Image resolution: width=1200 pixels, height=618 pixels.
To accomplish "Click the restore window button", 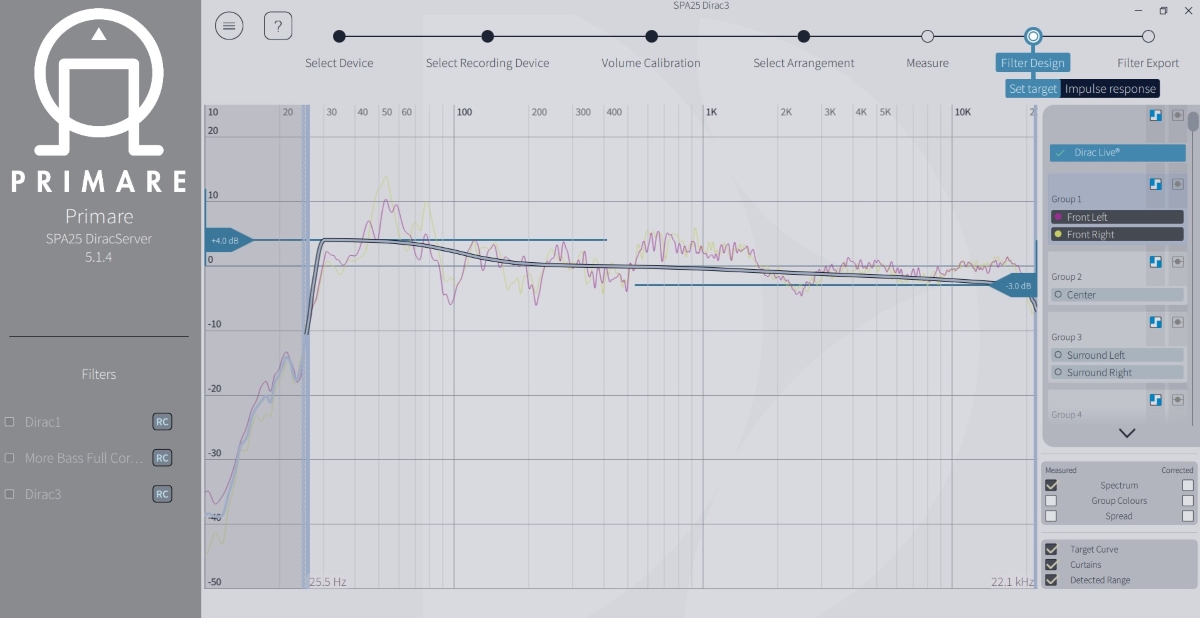I will pyautogui.click(x=1163, y=10).
